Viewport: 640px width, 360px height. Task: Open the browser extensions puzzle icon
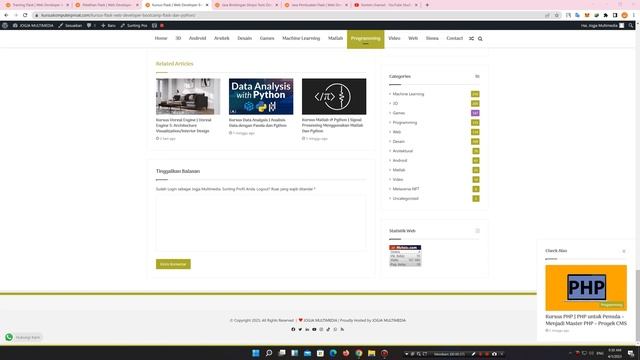(606, 15)
